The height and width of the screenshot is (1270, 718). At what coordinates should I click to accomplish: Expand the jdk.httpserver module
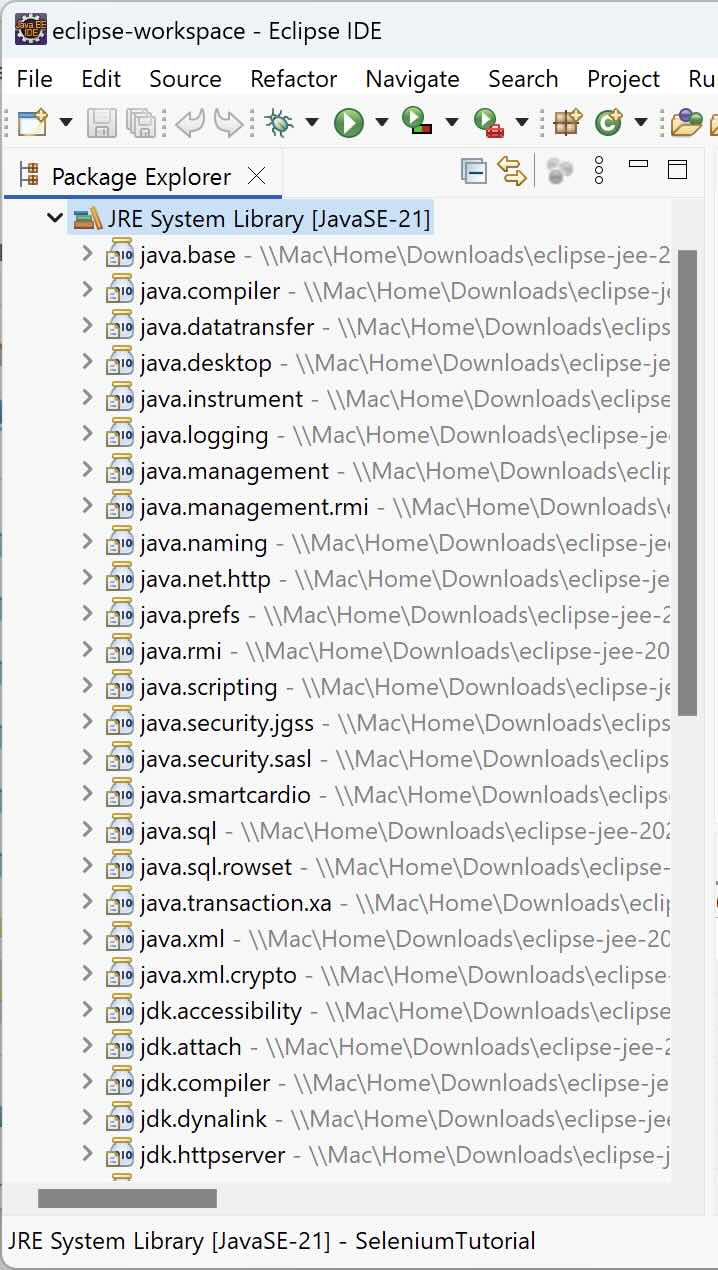pos(88,1154)
